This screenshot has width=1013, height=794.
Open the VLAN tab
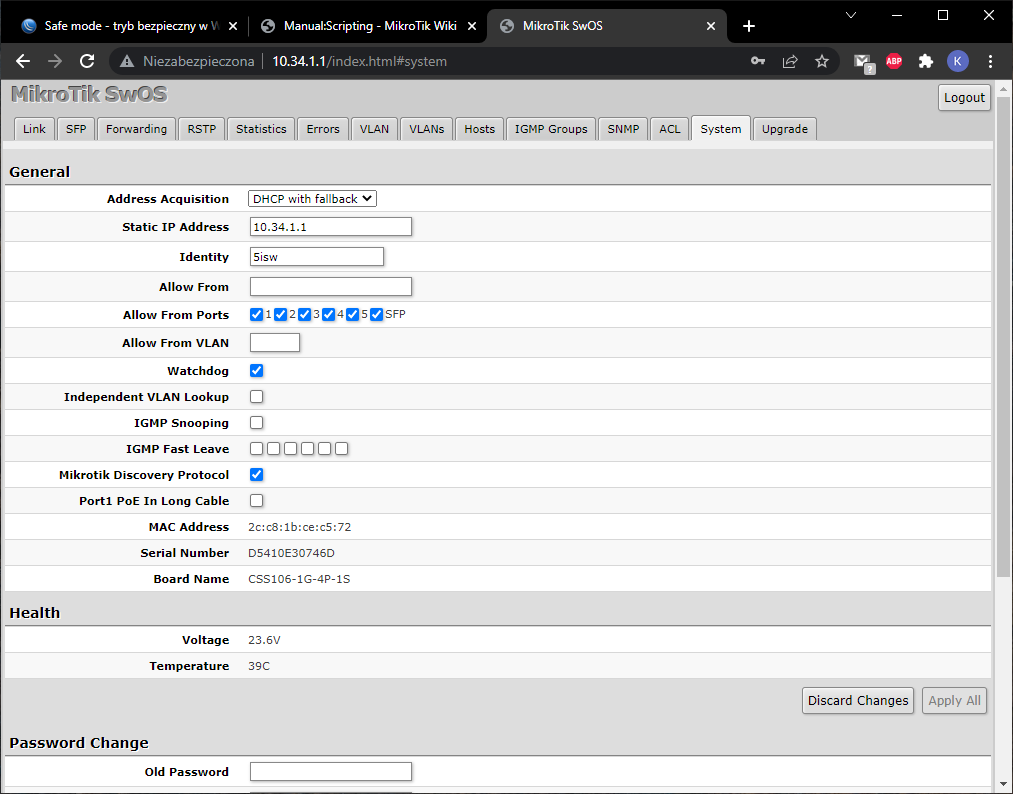pos(375,129)
